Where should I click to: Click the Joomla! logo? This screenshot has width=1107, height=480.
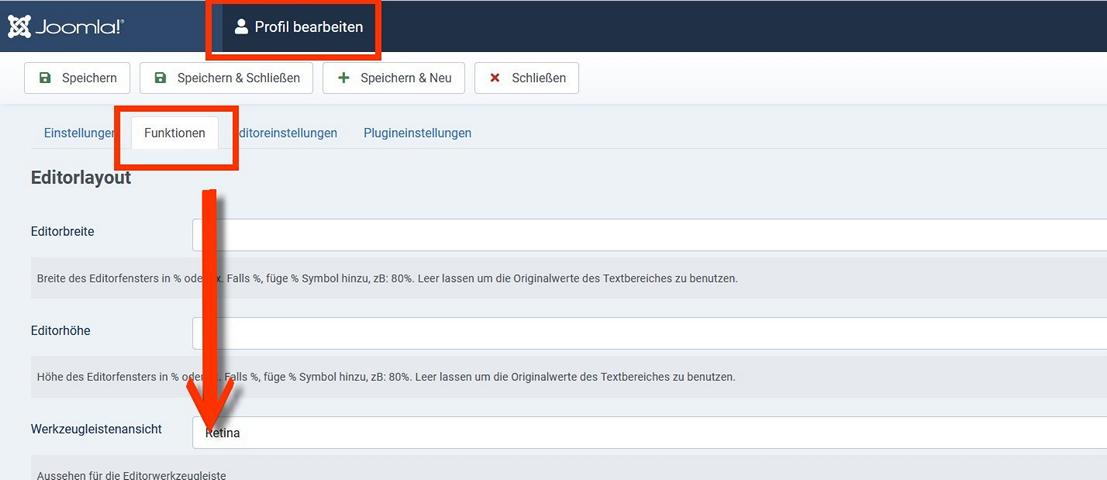(x=66, y=28)
